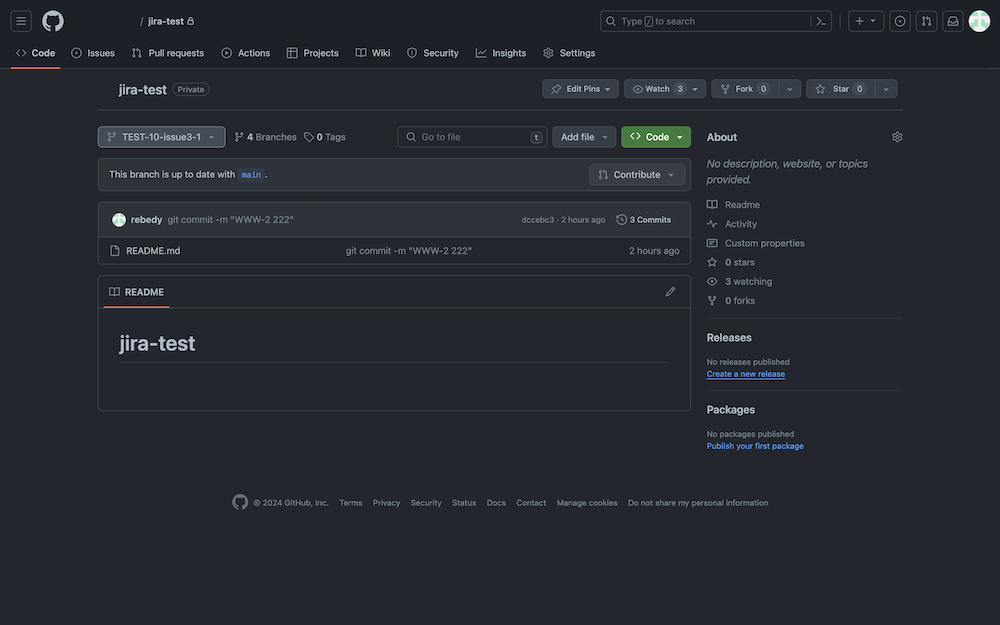
Task: Open the footer Docs link
Action: click(x=496, y=503)
